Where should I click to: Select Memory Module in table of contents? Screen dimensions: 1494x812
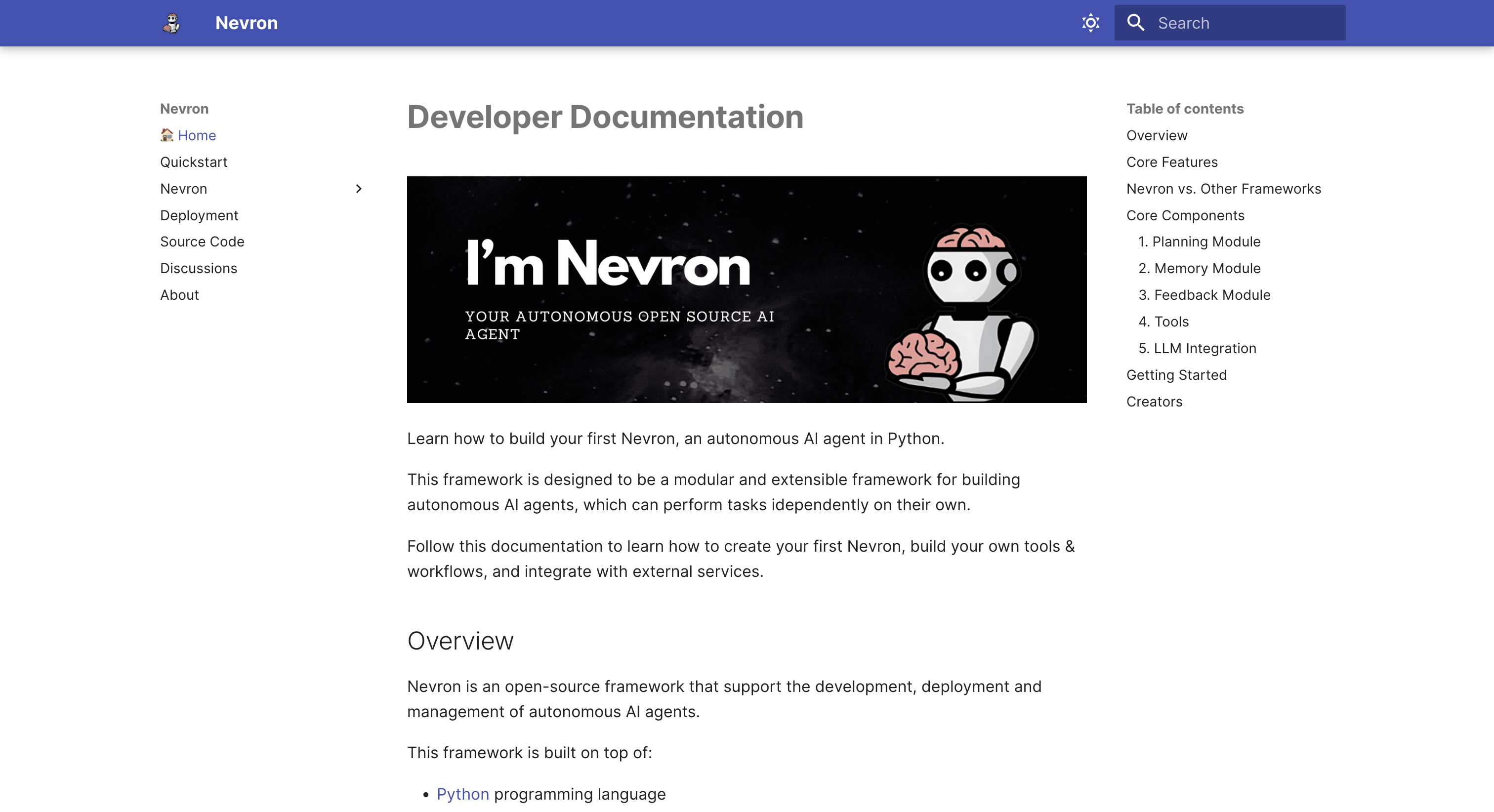coord(1199,269)
